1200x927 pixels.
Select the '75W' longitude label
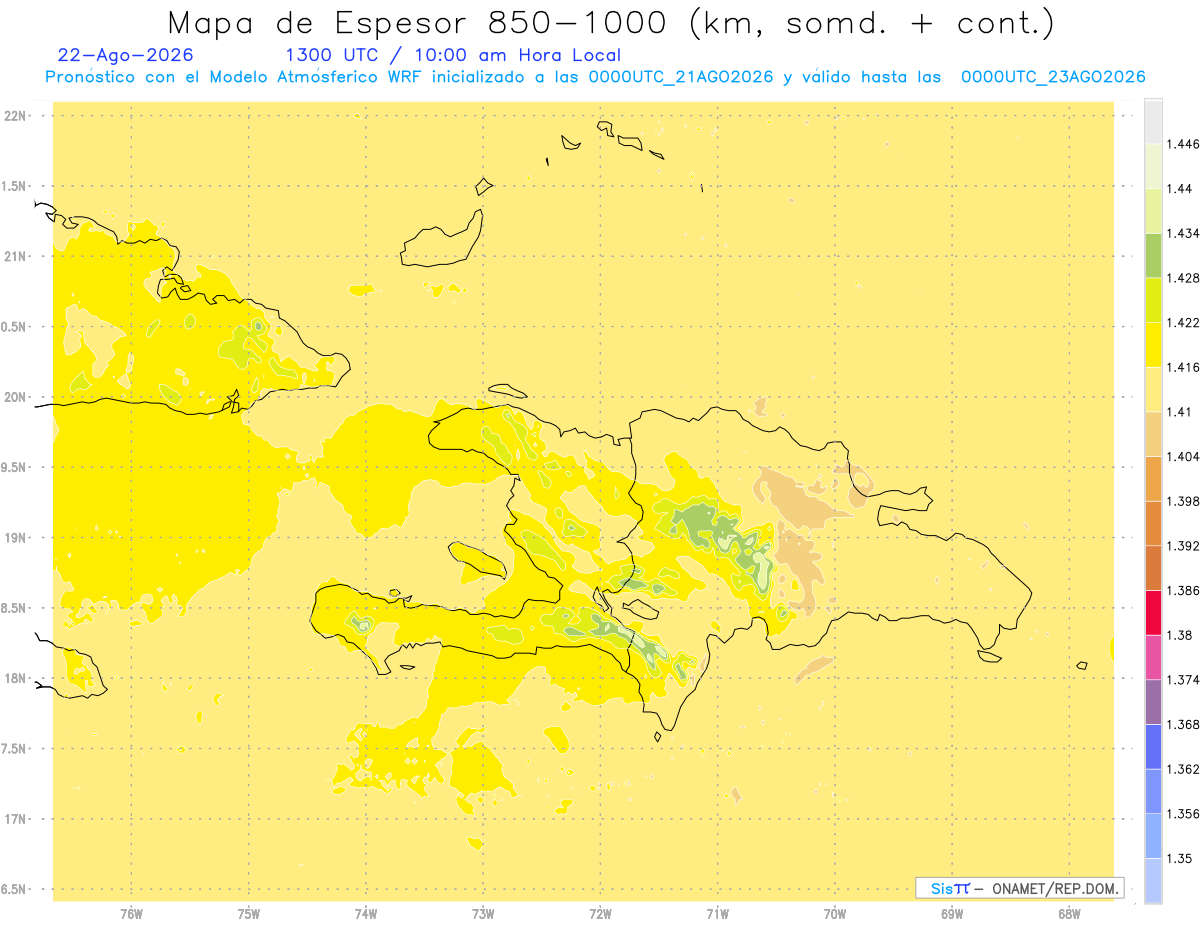249,913
